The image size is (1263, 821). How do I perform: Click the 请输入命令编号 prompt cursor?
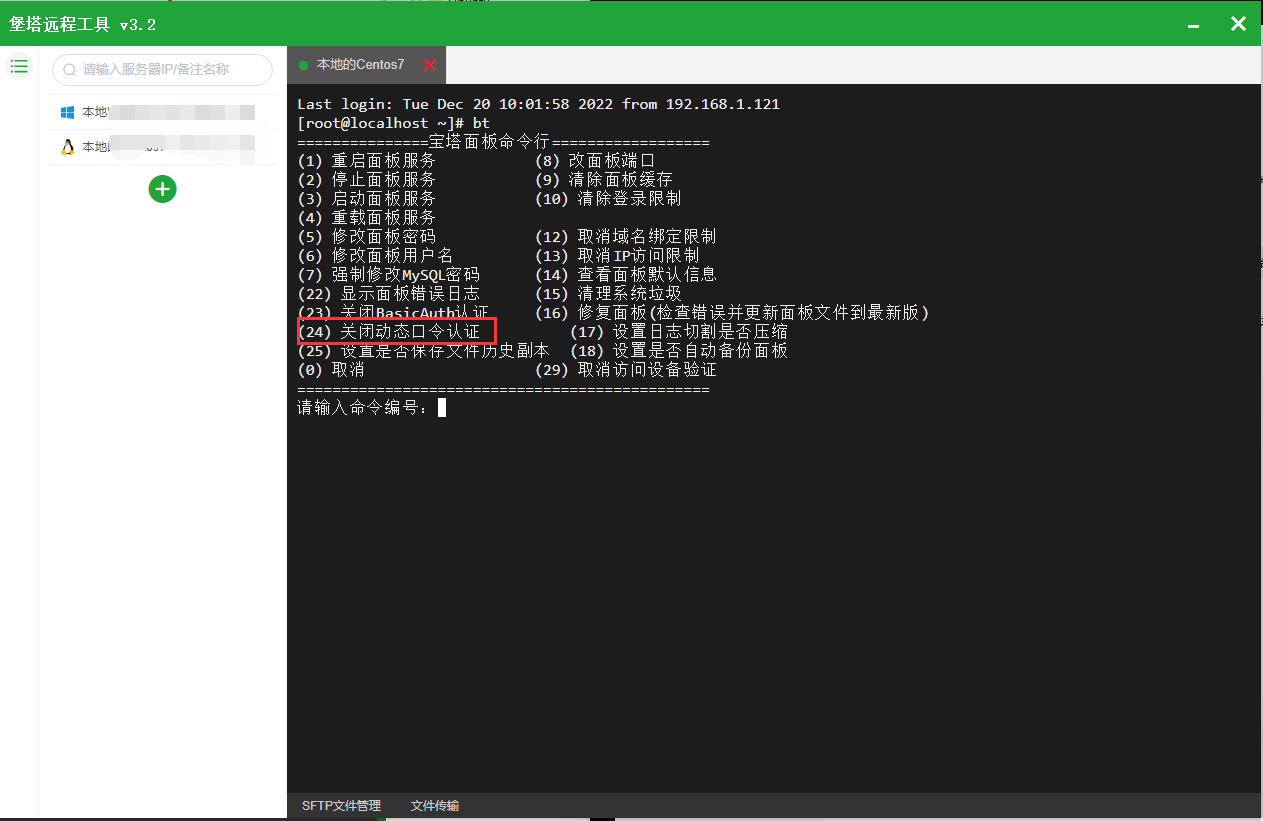tap(442, 408)
